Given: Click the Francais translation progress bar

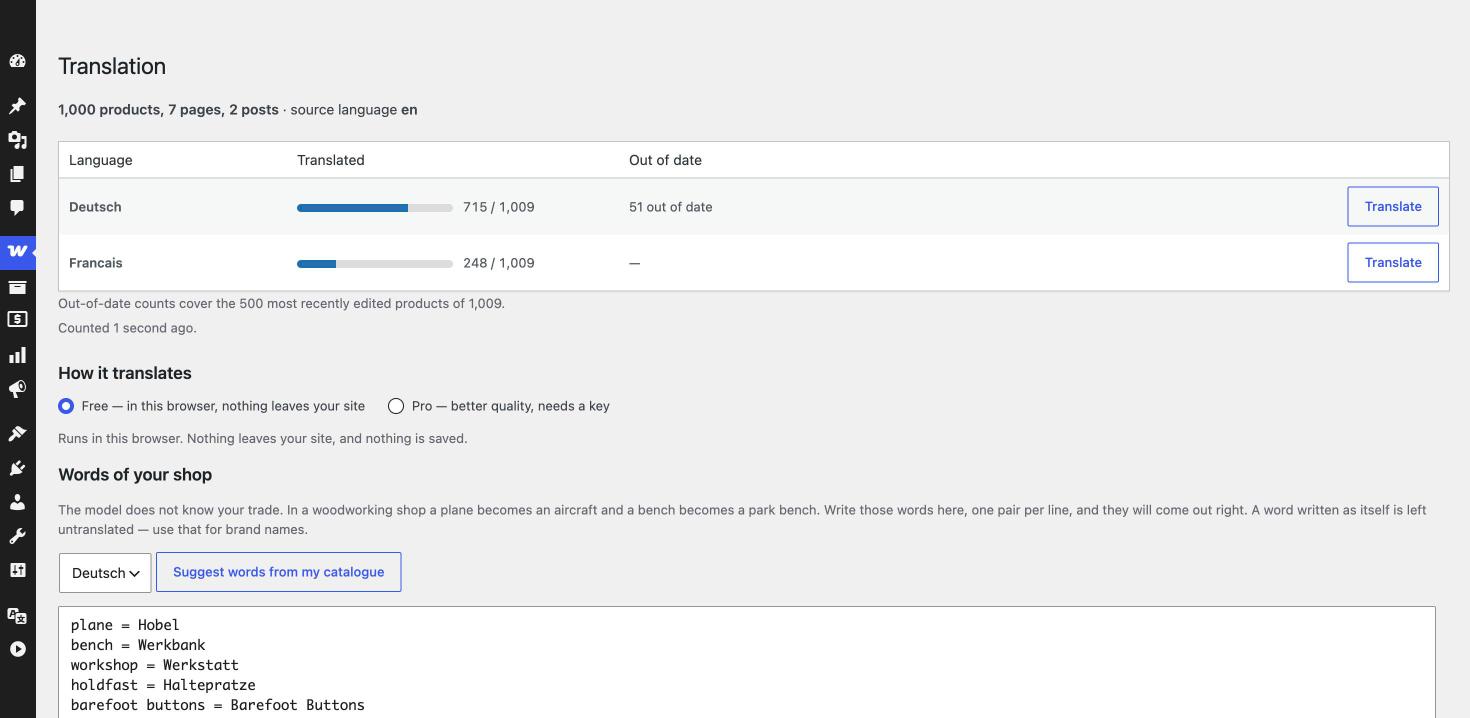Looking at the screenshot, I should click(375, 264).
